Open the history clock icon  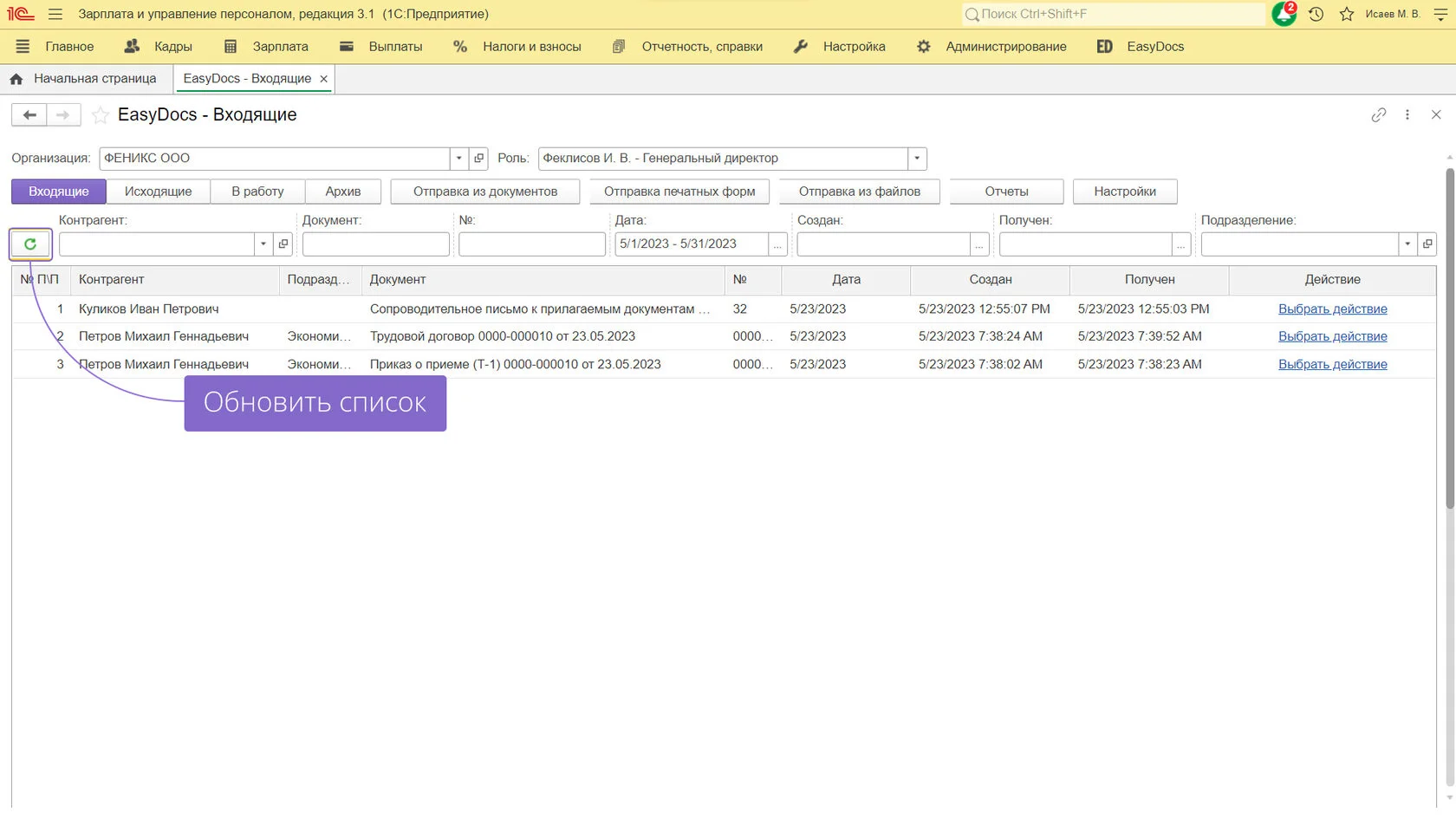pyautogui.click(x=1316, y=14)
